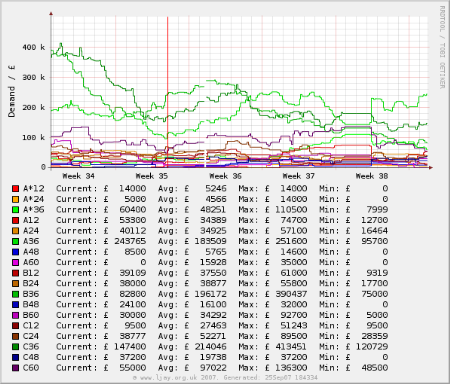Click the C24 legend color box
The height and width of the screenshot is (384, 450).
(15, 336)
